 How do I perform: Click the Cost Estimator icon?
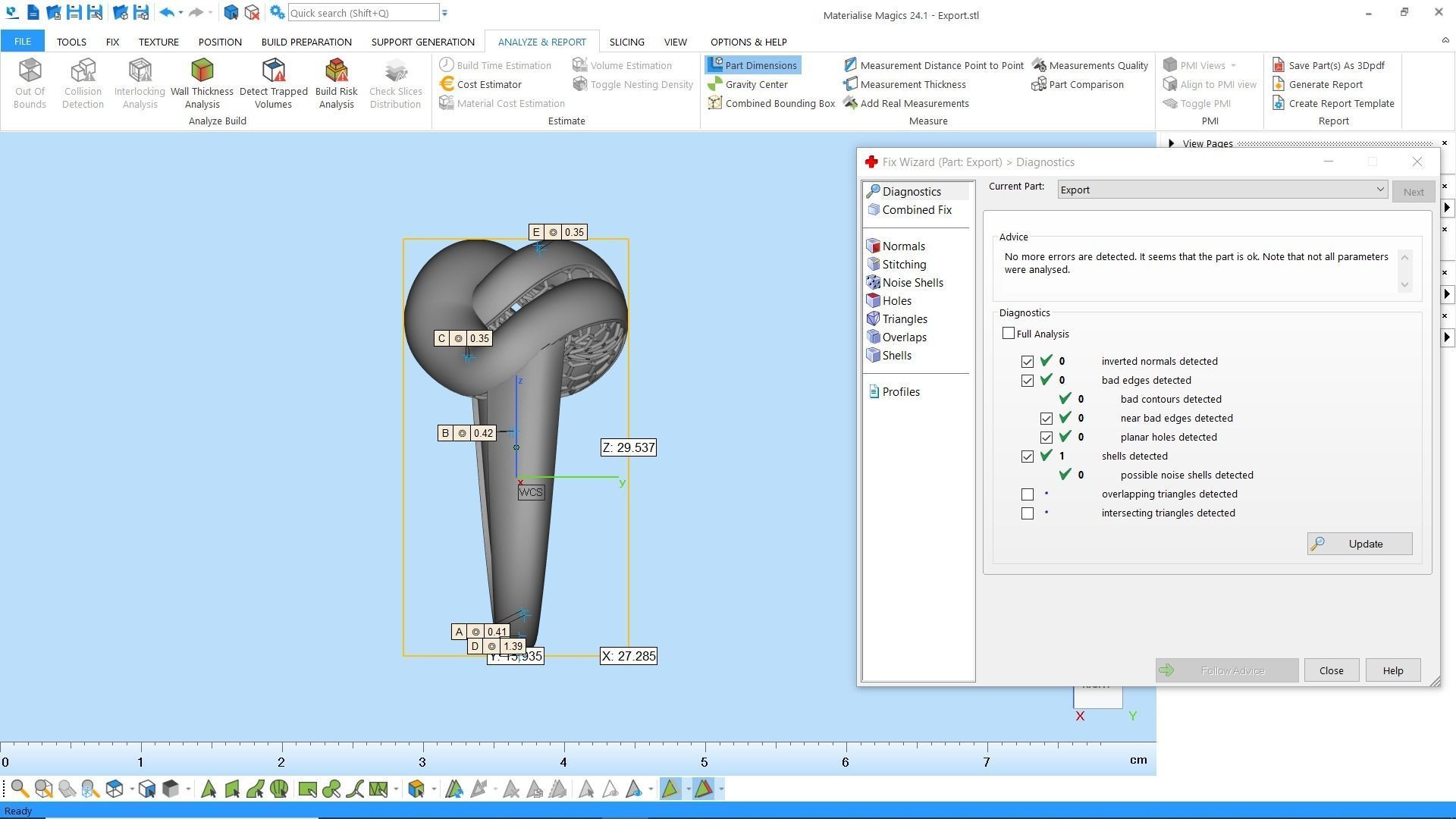pos(447,84)
